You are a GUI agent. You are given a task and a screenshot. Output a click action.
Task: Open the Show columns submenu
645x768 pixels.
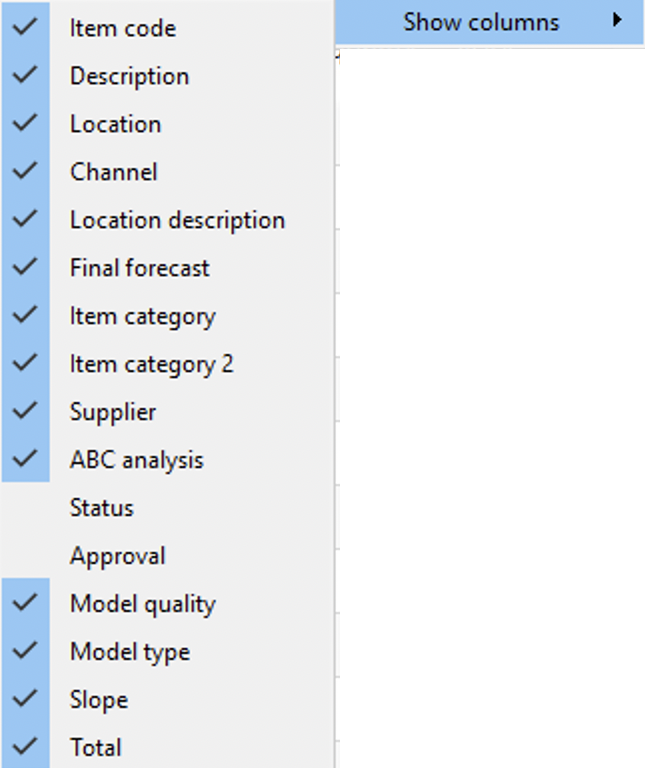[481, 22]
